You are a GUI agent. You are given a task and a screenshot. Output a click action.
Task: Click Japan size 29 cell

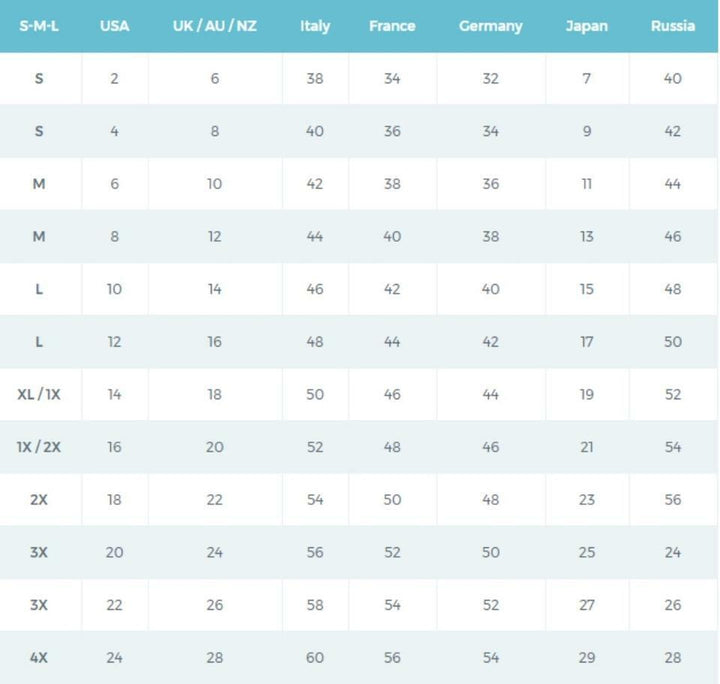586,657
